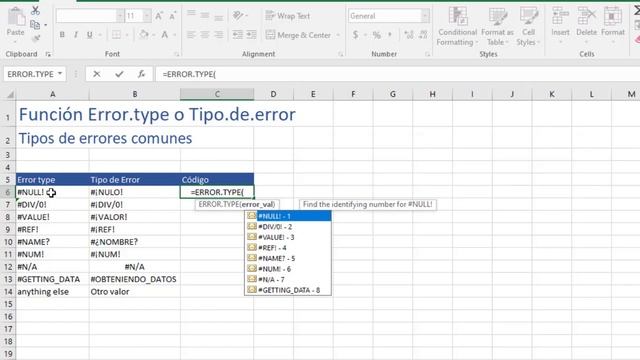Click the Delete cells button
Screen dimensions: 640x360
coord(586,24)
